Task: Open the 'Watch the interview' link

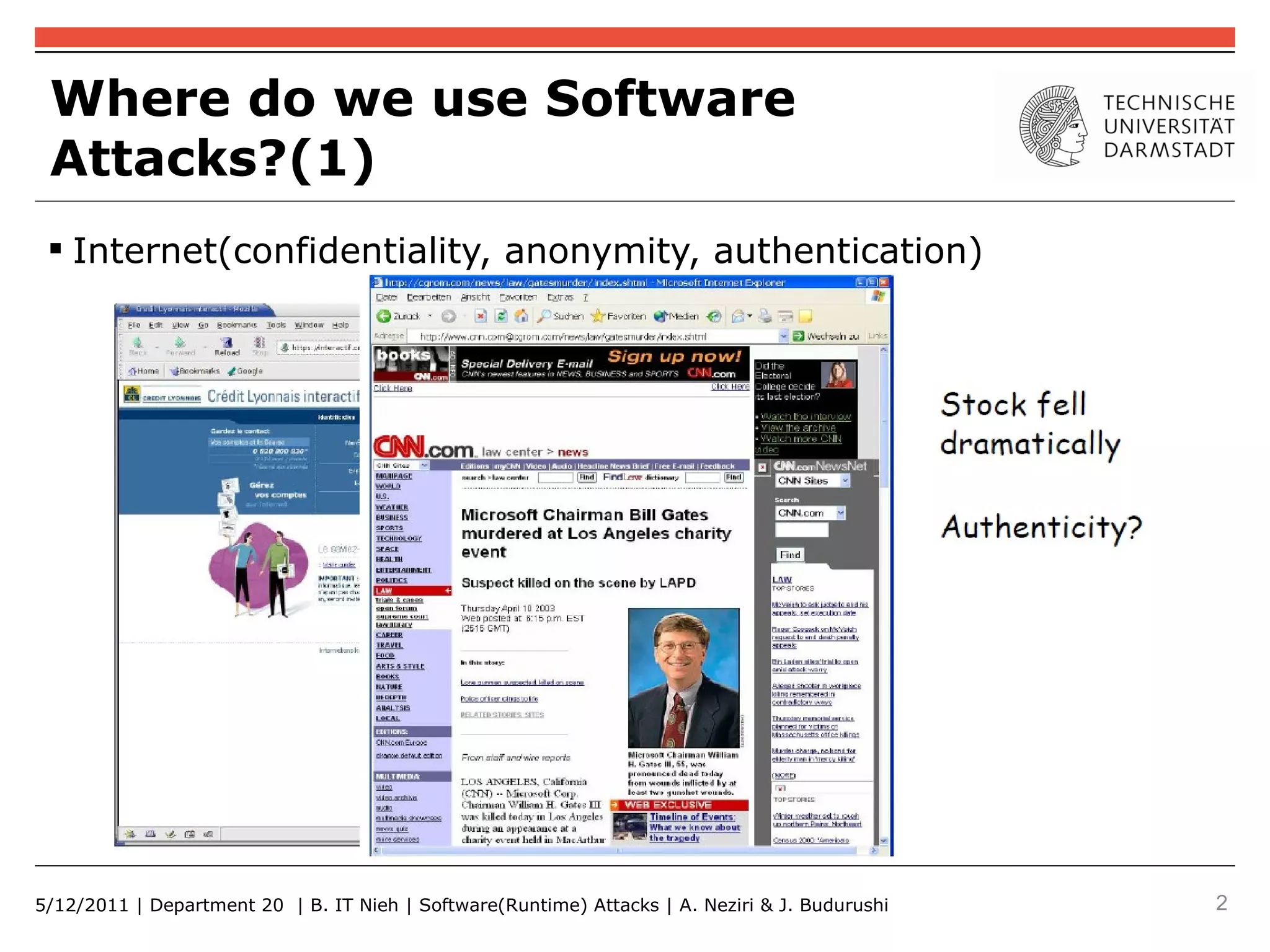Action: click(806, 416)
